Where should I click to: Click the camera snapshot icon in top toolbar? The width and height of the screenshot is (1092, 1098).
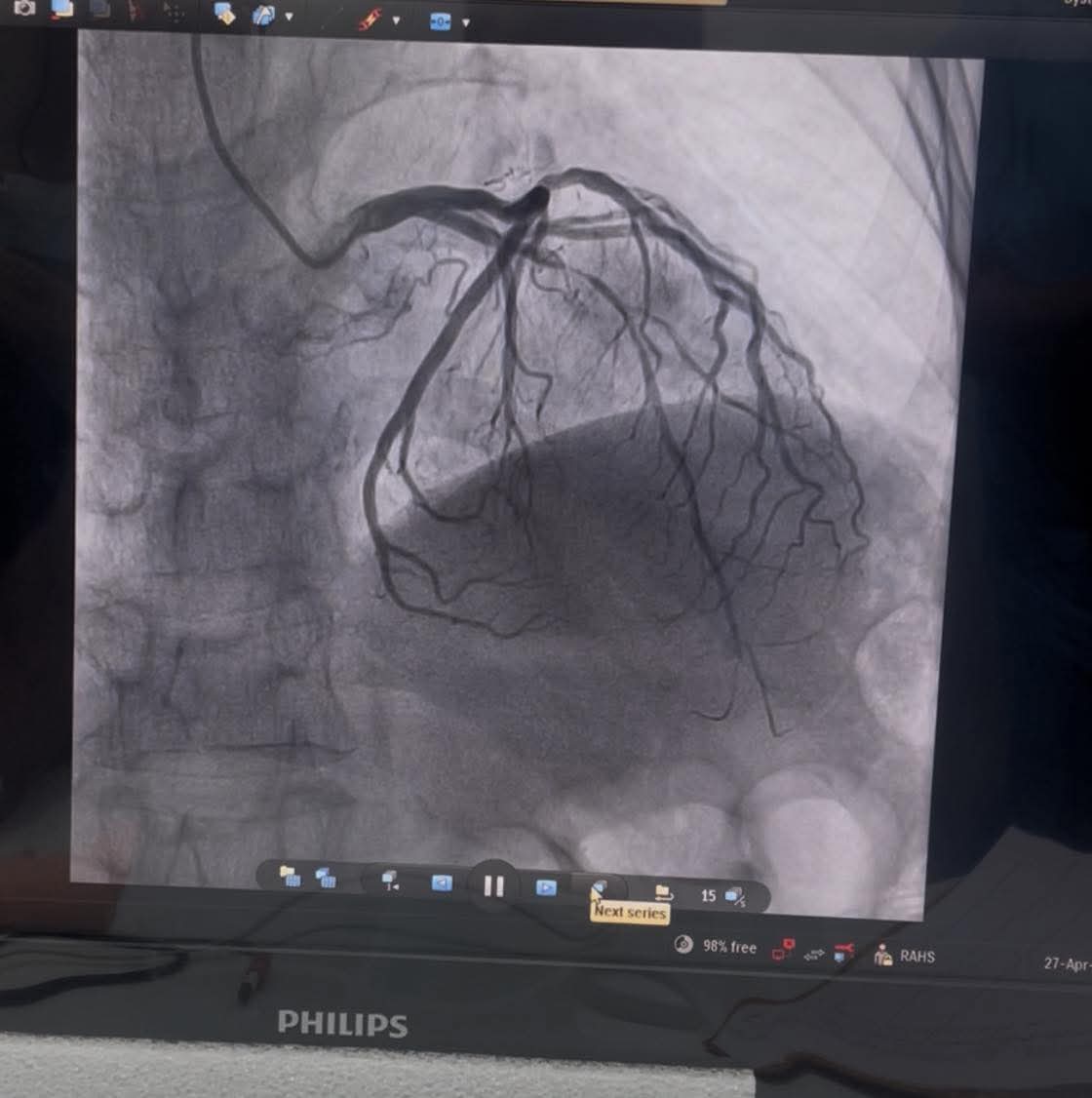[x=23, y=8]
